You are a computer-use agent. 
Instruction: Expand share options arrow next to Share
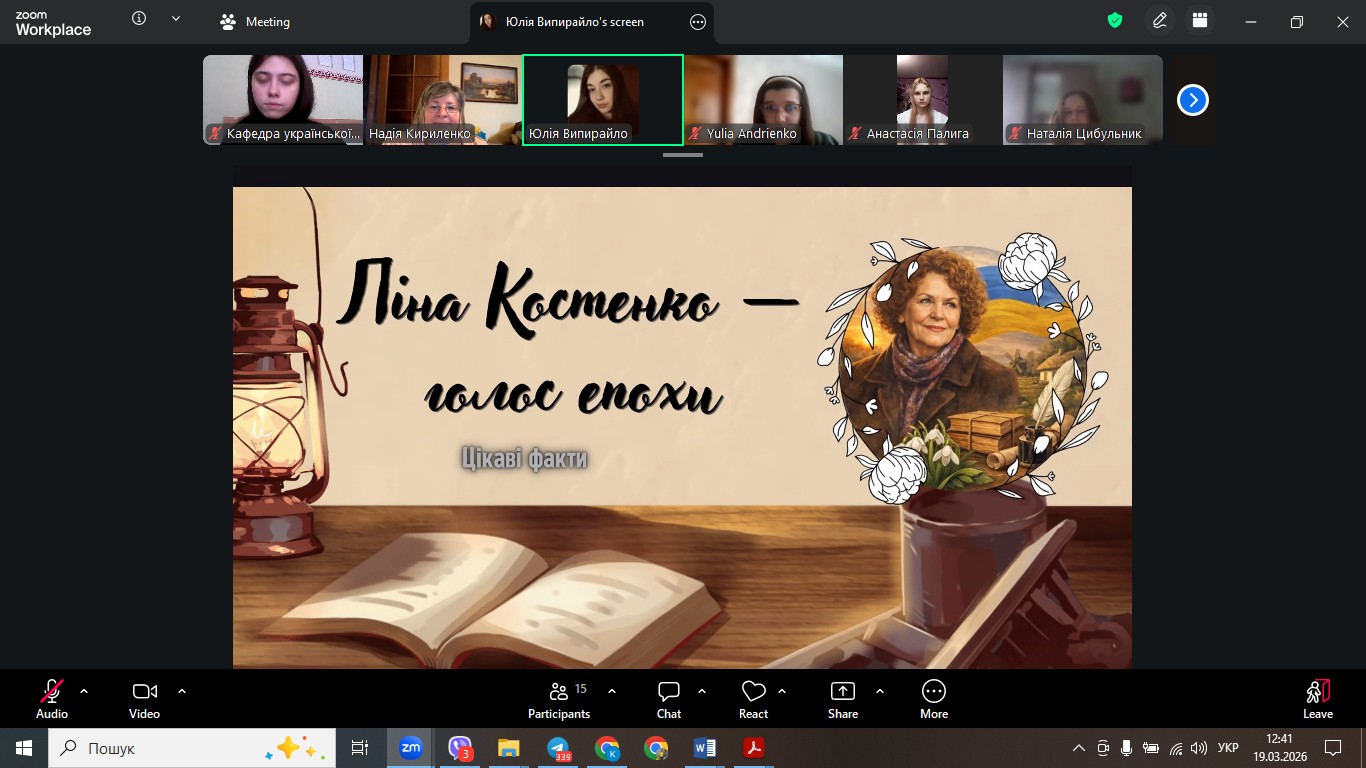point(880,691)
